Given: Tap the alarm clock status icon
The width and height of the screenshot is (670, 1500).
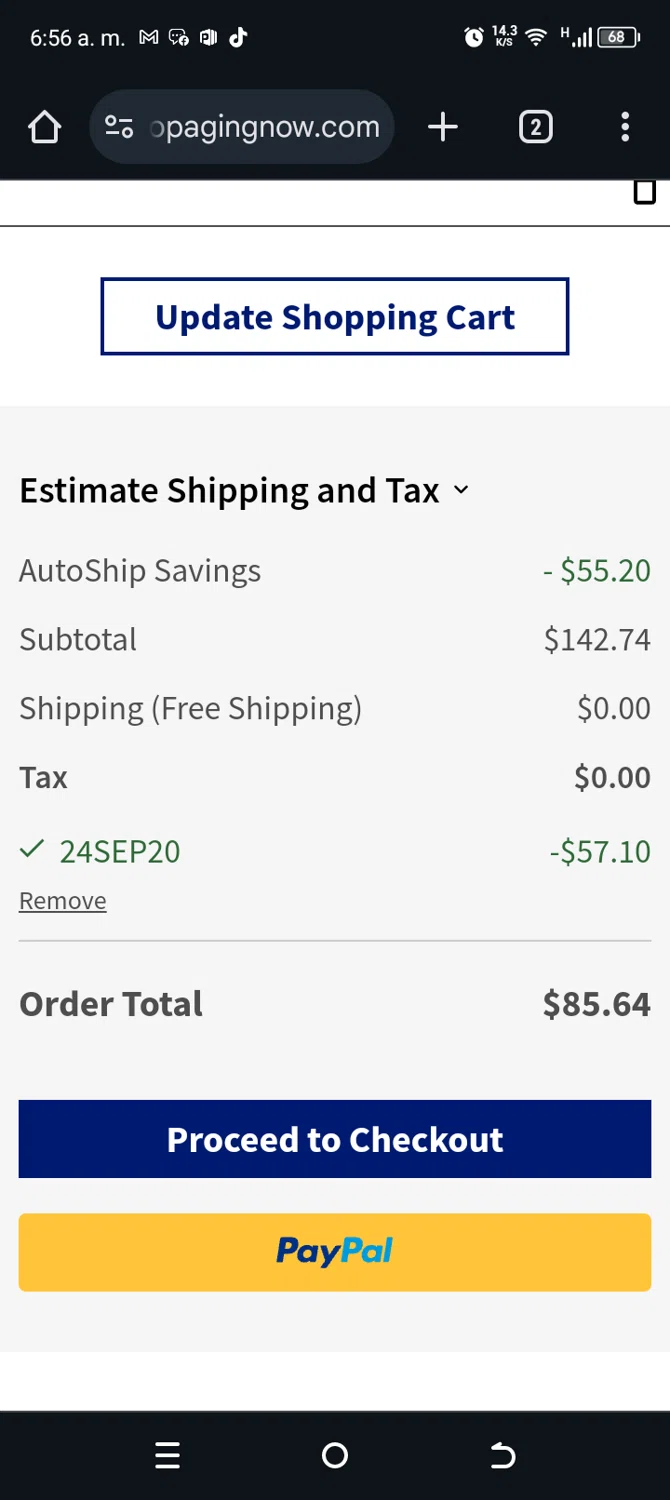Looking at the screenshot, I should point(474,38).
